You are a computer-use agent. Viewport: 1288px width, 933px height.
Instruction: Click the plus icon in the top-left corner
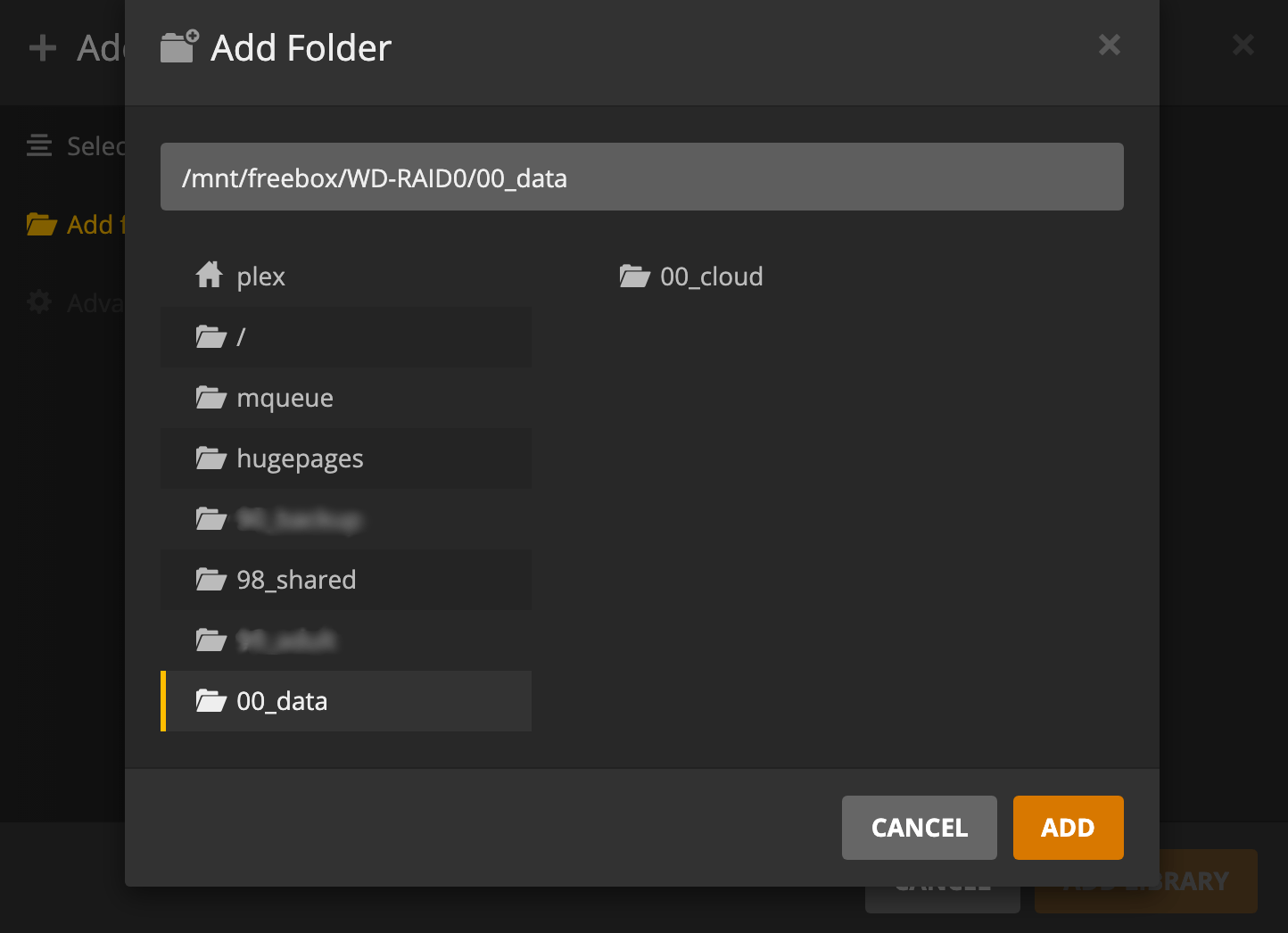(42, 48)
